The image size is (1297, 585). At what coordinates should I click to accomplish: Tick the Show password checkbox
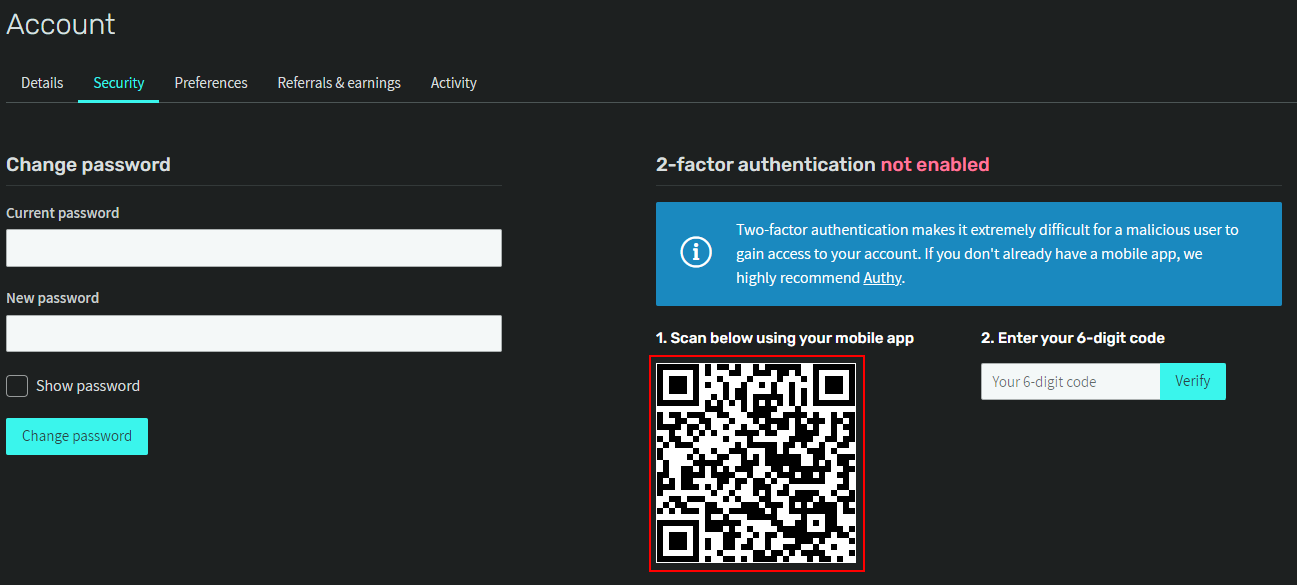(17, 386)
